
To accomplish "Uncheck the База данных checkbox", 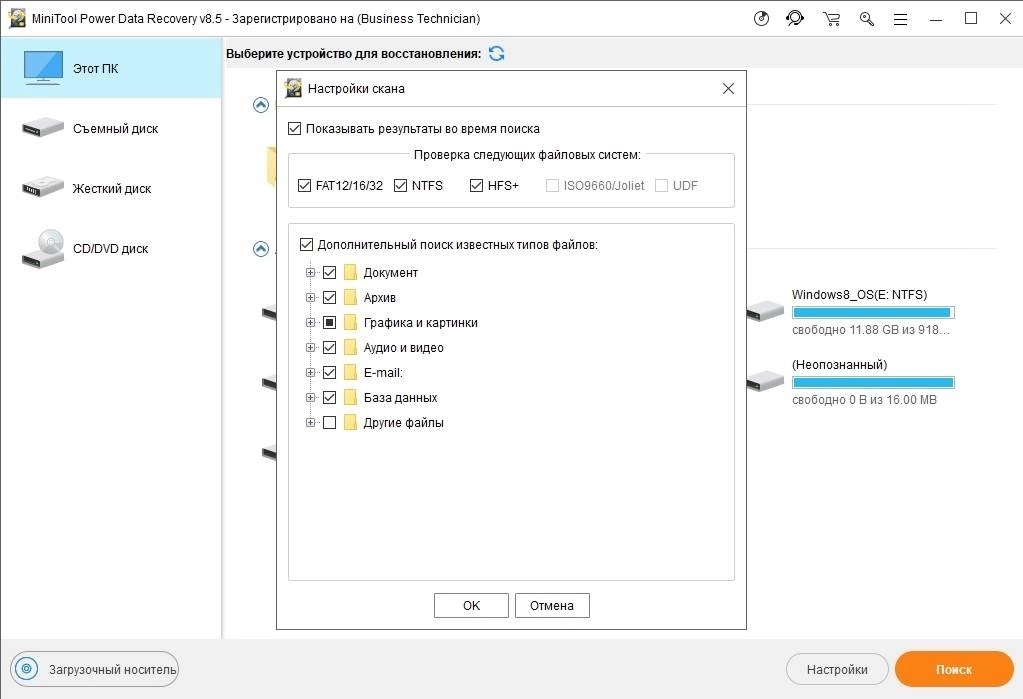I will [x=329, y=397].
